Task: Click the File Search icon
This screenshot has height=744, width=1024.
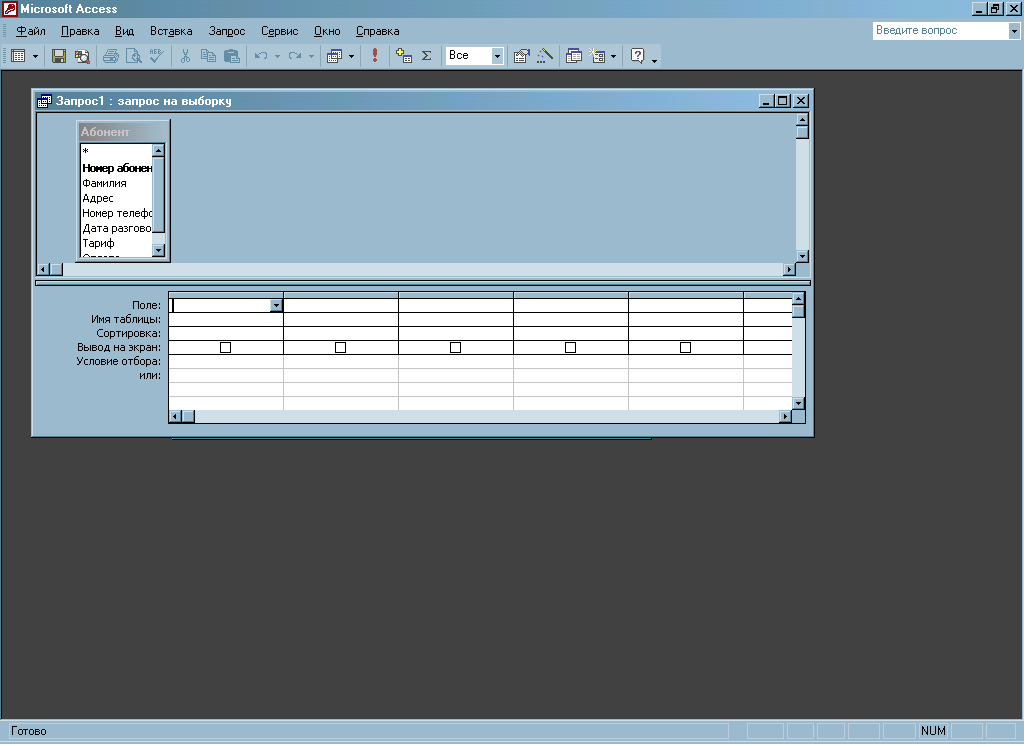Action: [82, 56]
